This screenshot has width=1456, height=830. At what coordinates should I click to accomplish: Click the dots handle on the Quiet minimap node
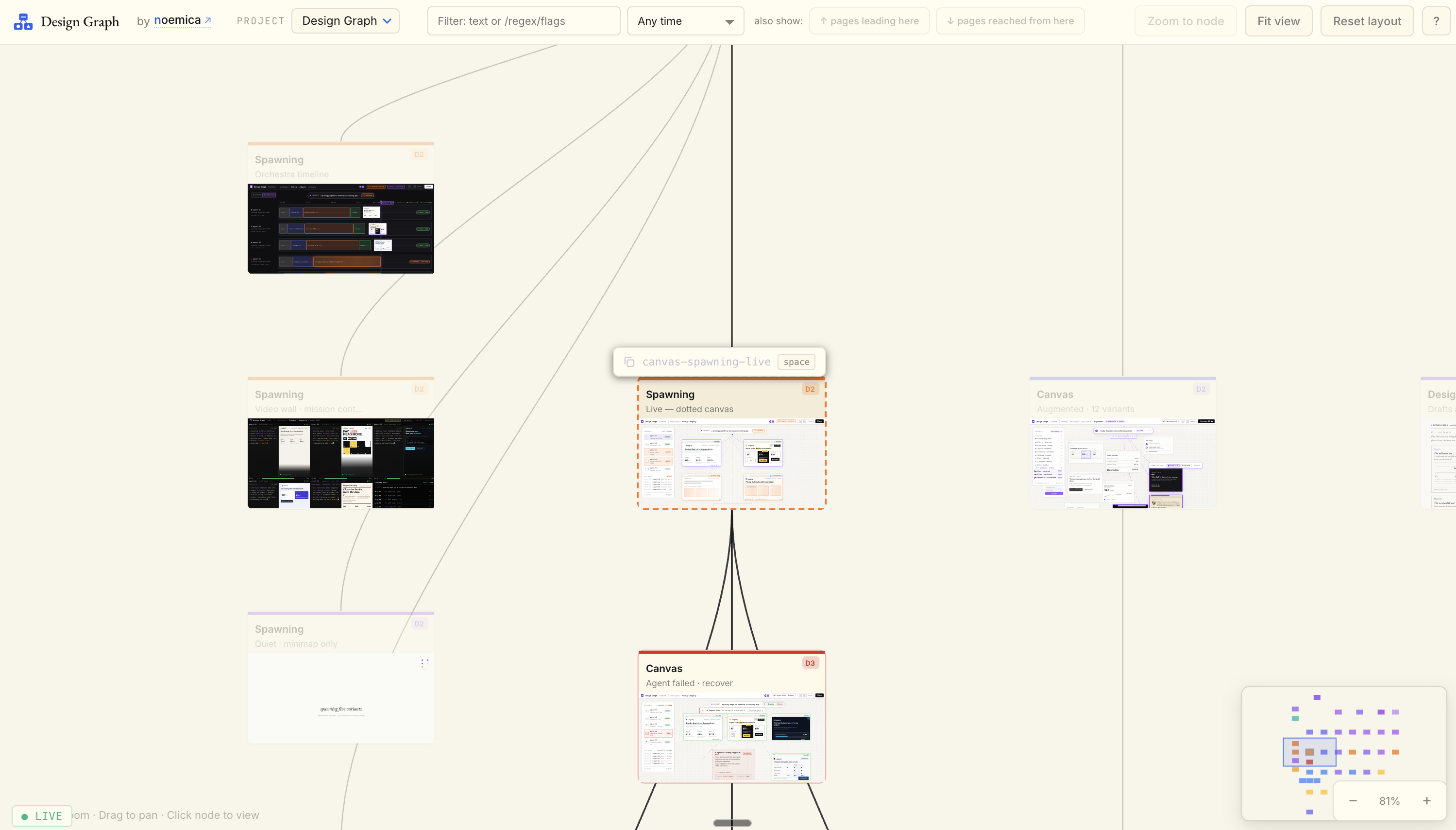point(424,662)
